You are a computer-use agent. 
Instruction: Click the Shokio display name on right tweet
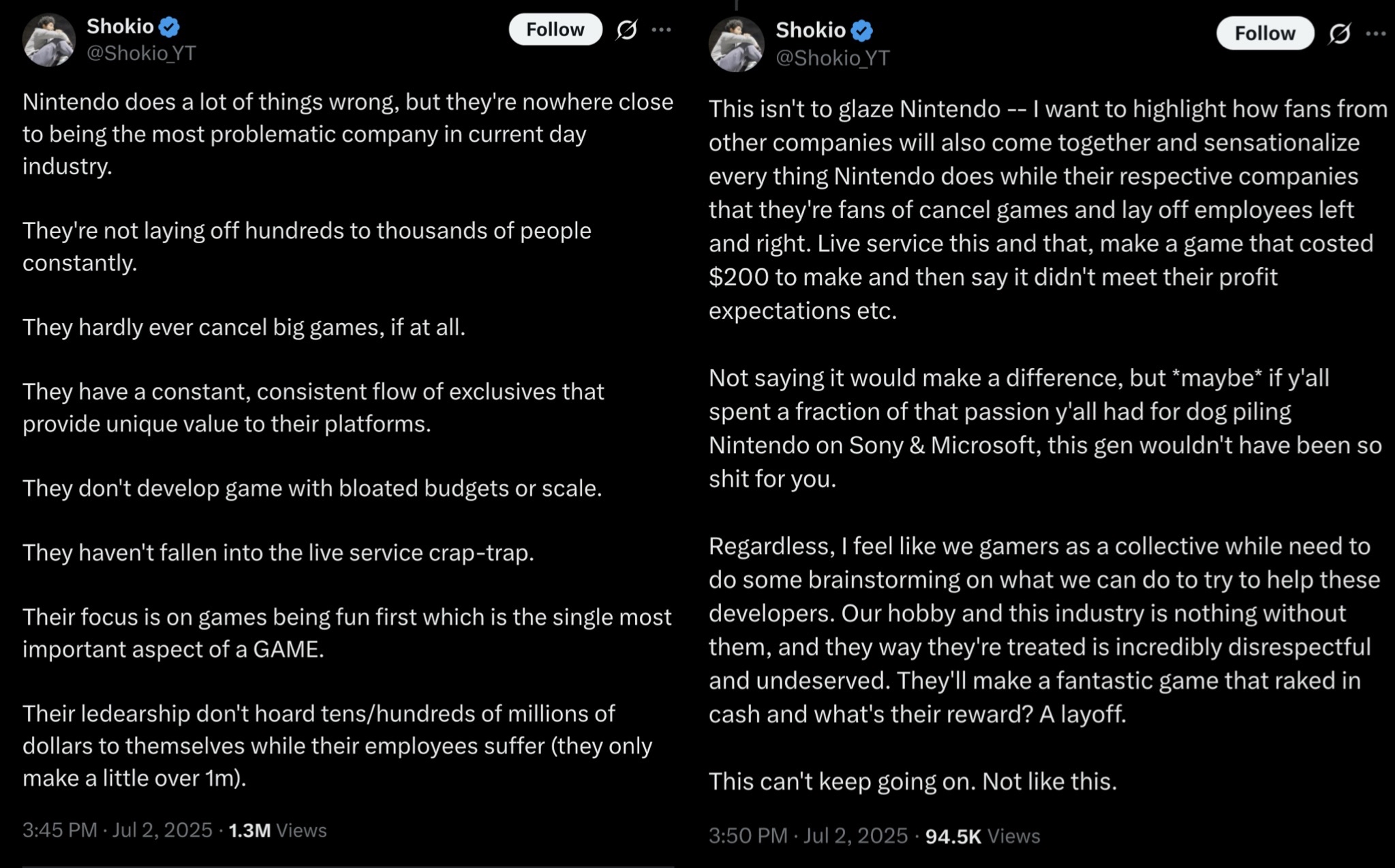[810, 31]
